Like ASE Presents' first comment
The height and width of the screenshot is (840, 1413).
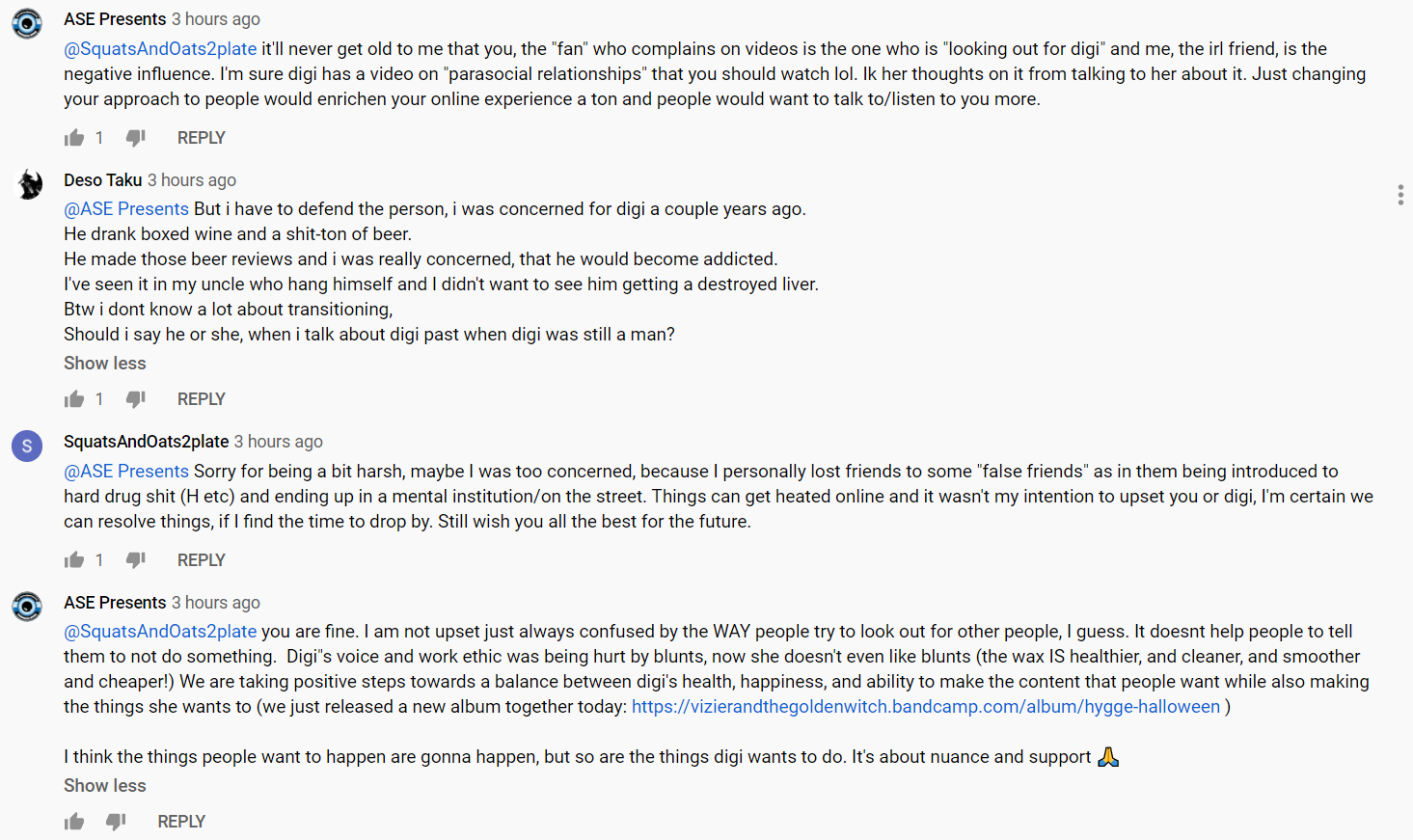(74, 138)
